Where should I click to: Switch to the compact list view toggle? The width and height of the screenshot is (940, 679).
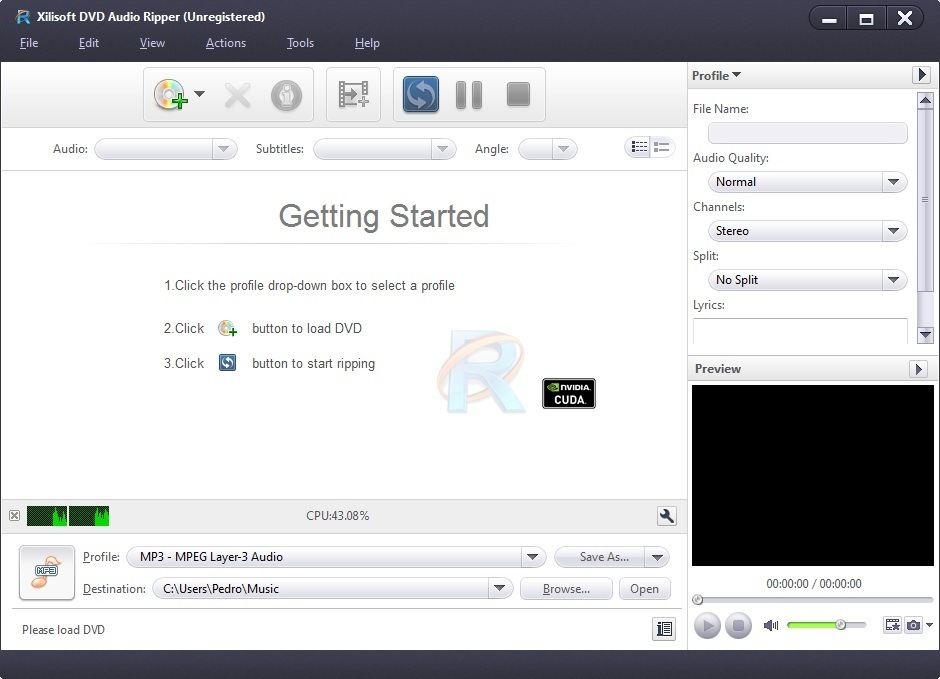[661, 147]
